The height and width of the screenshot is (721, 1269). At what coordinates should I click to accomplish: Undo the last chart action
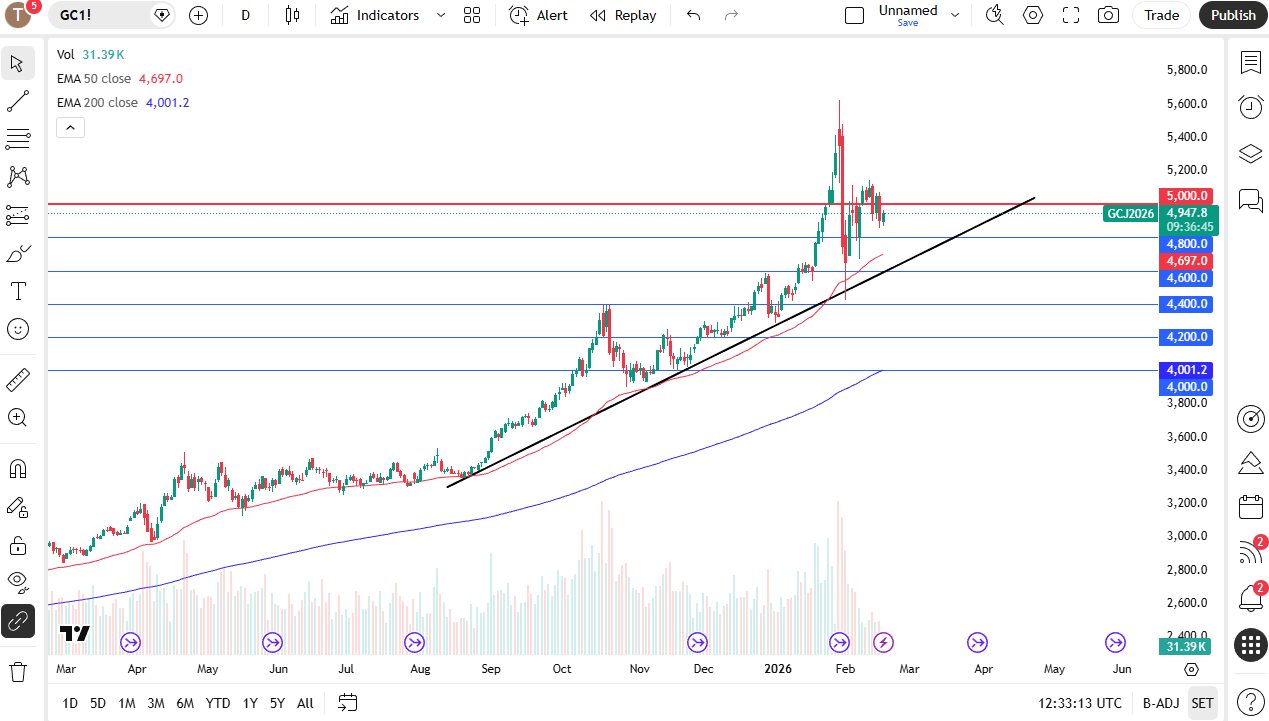pos(693,15)
